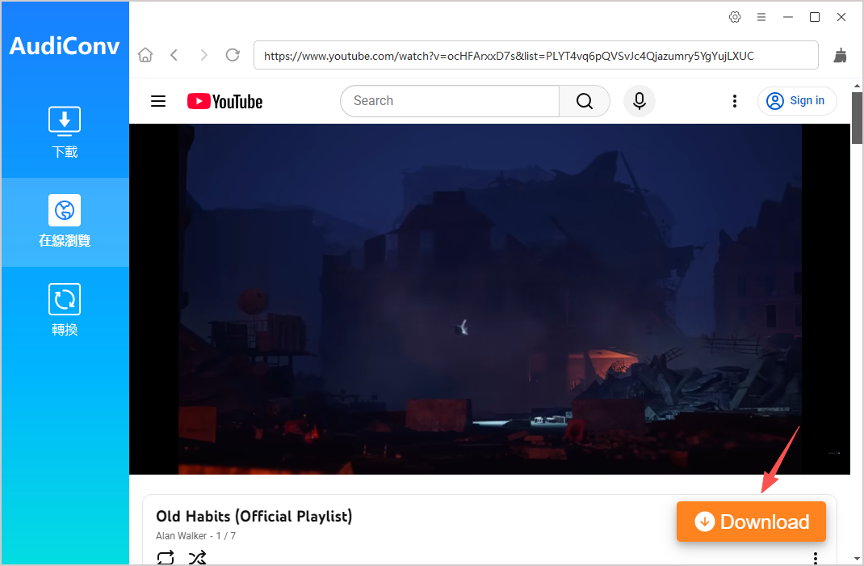Reload the current page
Viewport: 864px width, 566px height.
click(233, 55)
